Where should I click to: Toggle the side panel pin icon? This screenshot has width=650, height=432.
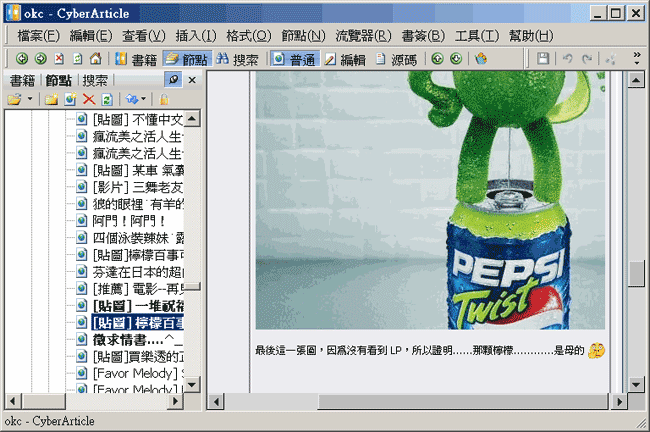(173, 79)
